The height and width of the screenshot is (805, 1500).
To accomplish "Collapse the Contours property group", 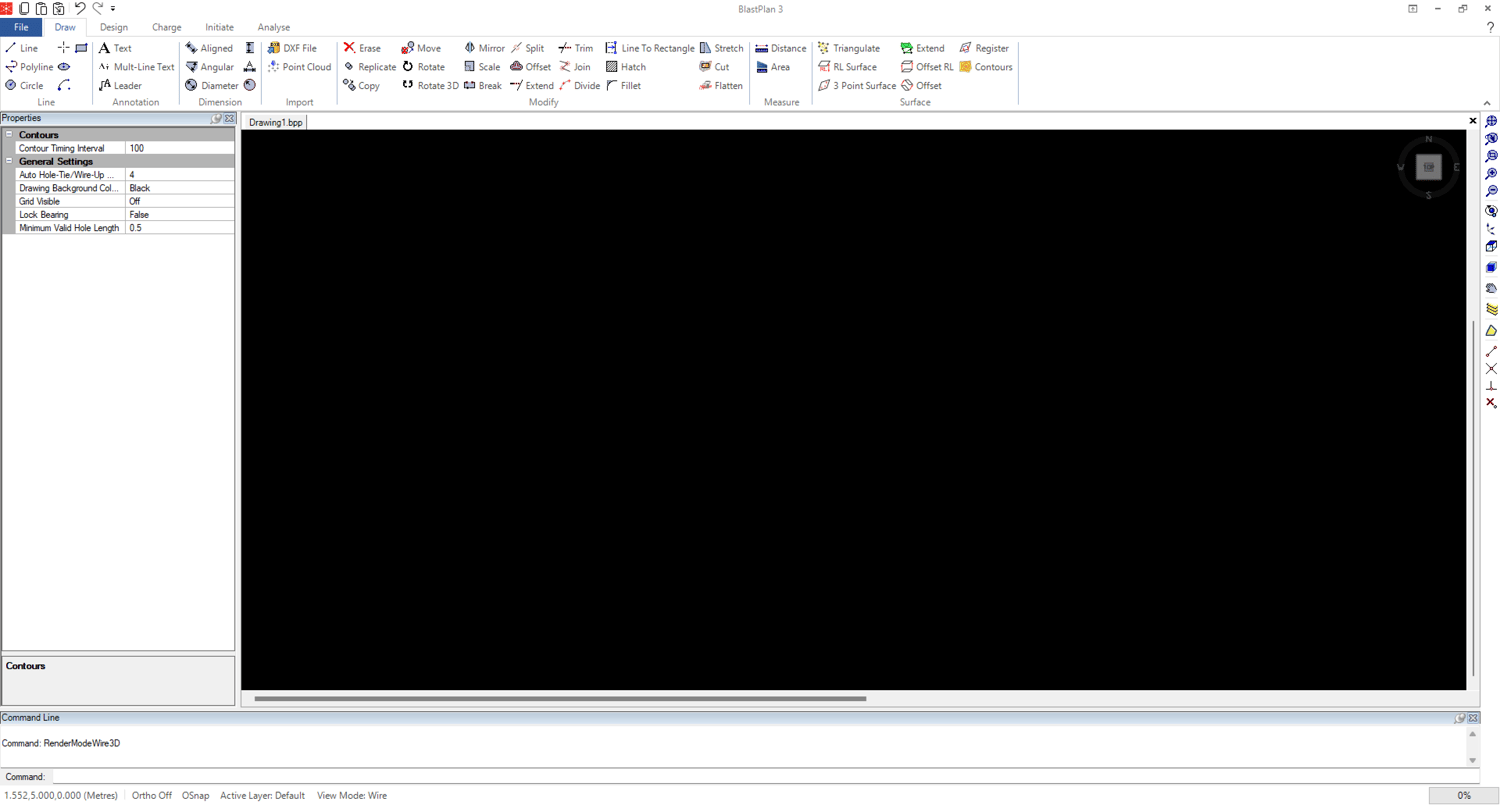I will click(9, 135).
